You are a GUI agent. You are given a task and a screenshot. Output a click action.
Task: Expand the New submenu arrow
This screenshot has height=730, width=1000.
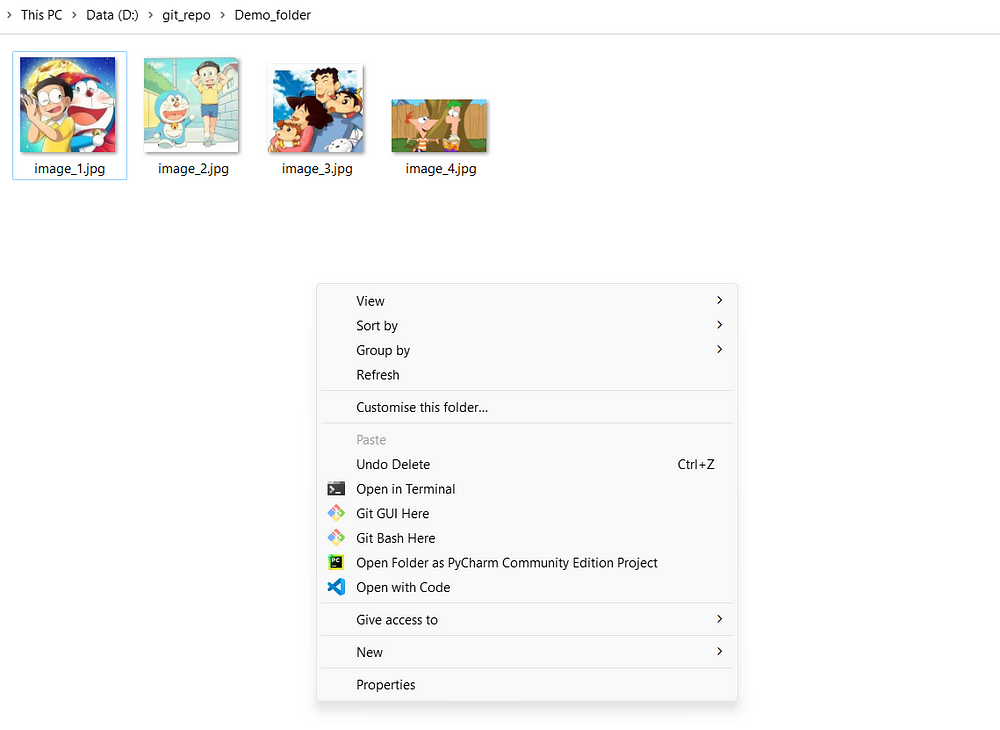[x=719, y=652]
